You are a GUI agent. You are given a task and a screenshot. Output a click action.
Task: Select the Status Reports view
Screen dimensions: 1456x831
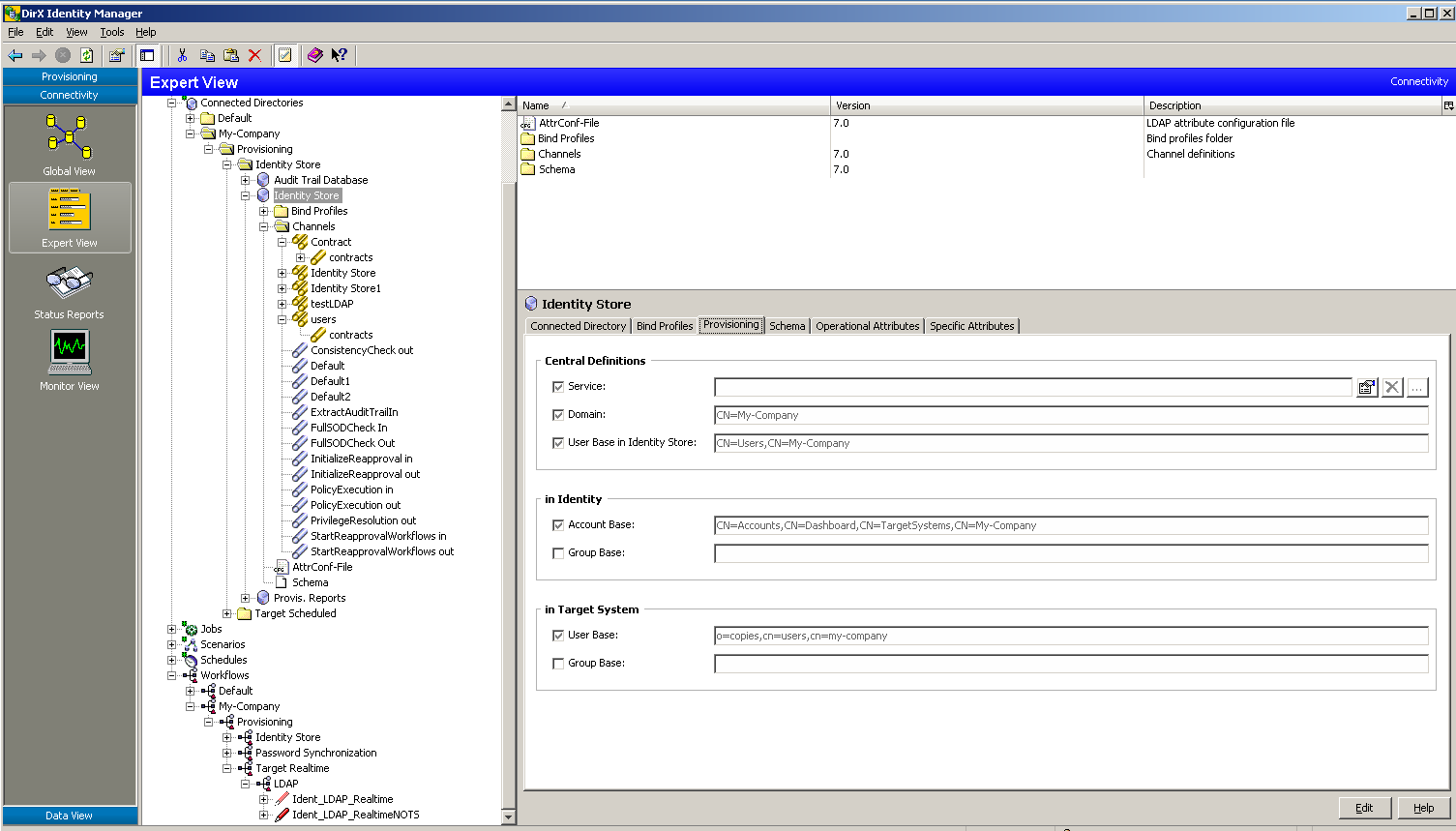click(68, 288)
